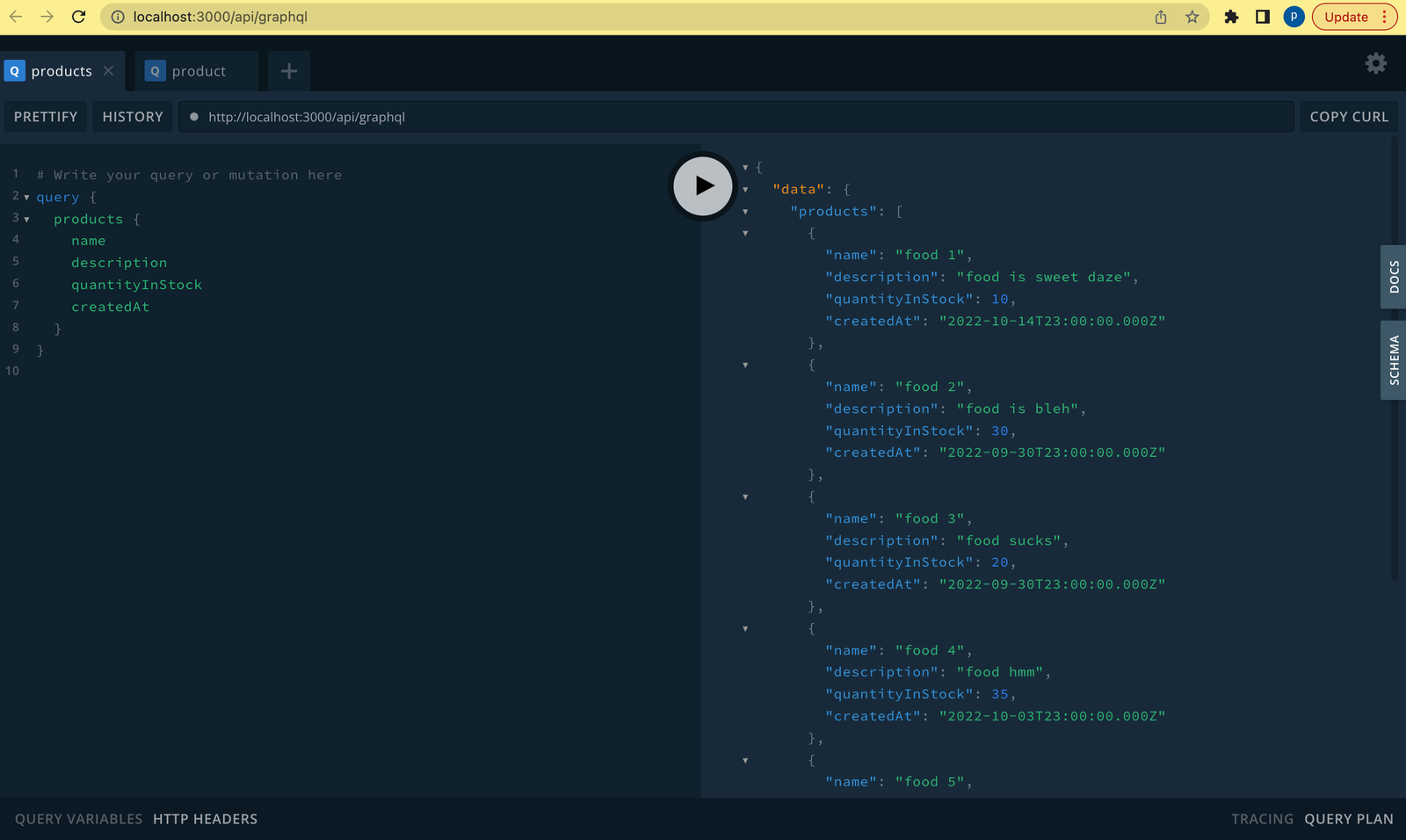The height and width of the screenshot is (840, 1406).
Task: Collapse the food 1 result object
Action: pyautogui.click(x=745, y=233)
